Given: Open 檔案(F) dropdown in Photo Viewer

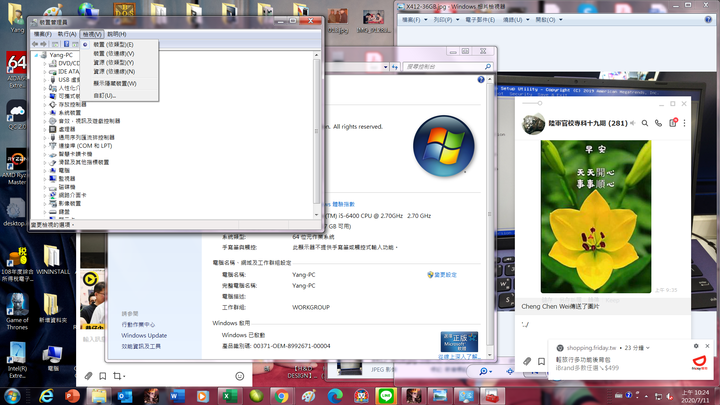Looking at the screenshot, I should point(414,20).
